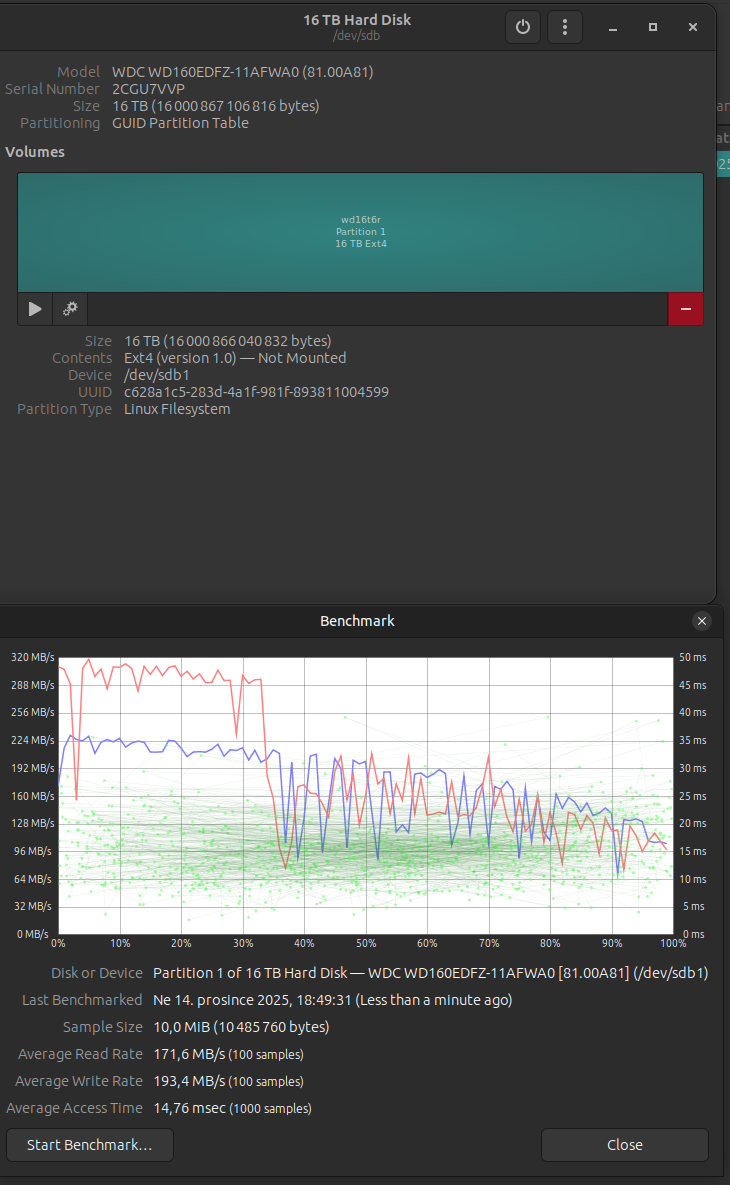Screen dimensions: 730x1185
Task: Mount the selected partition with play icon
Action: point(35,309)
